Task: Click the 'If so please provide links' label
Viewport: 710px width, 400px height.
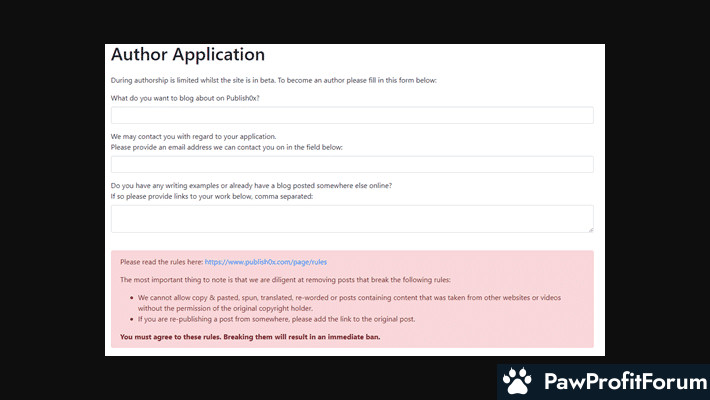Action: [x=211, y=196]
